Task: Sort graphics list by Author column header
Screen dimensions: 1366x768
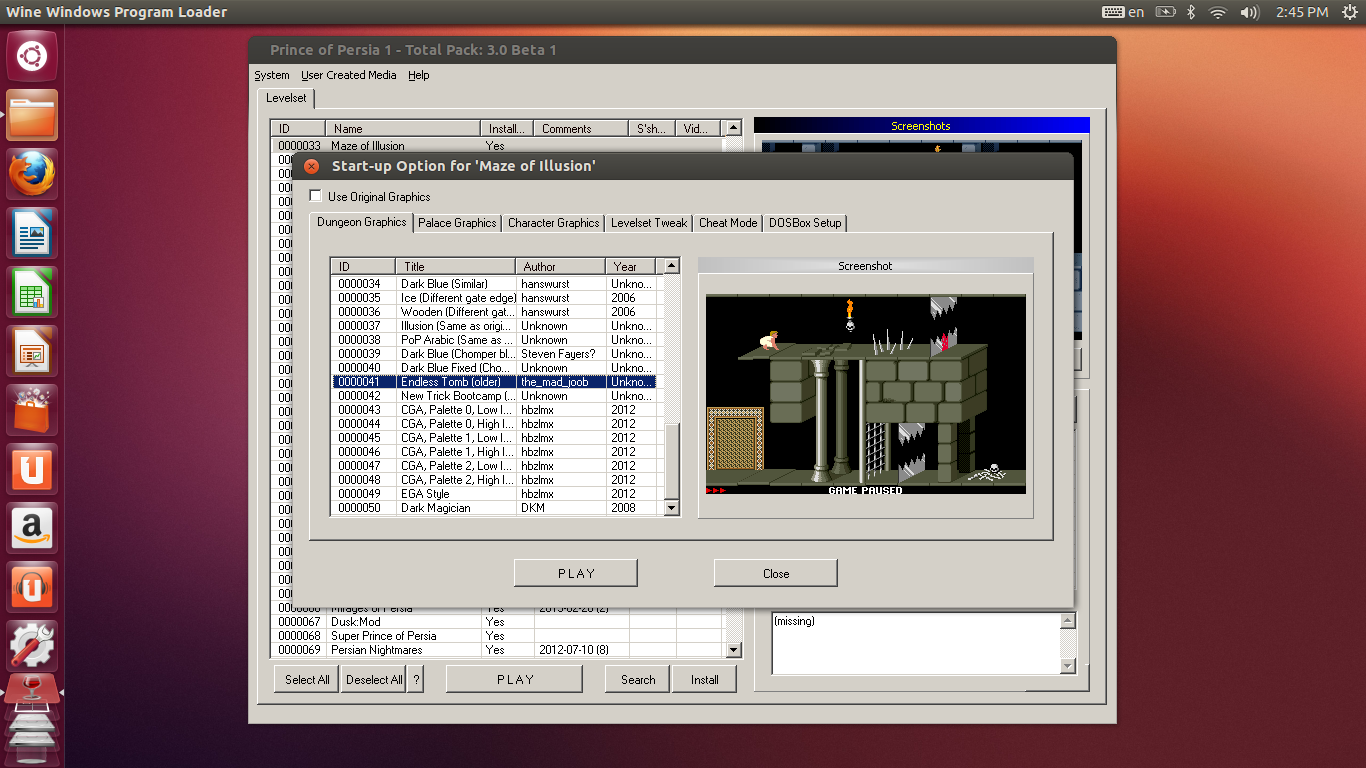Action: (x=562, y=266)
